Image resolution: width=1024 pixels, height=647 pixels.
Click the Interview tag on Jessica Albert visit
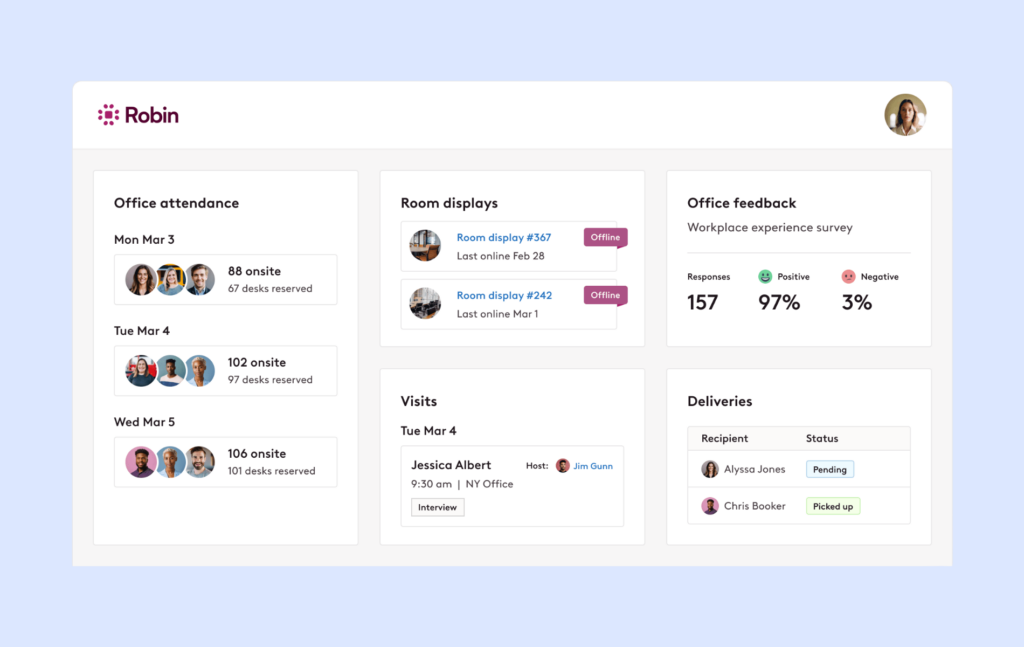pyautogui.click(x=437, y=508)
